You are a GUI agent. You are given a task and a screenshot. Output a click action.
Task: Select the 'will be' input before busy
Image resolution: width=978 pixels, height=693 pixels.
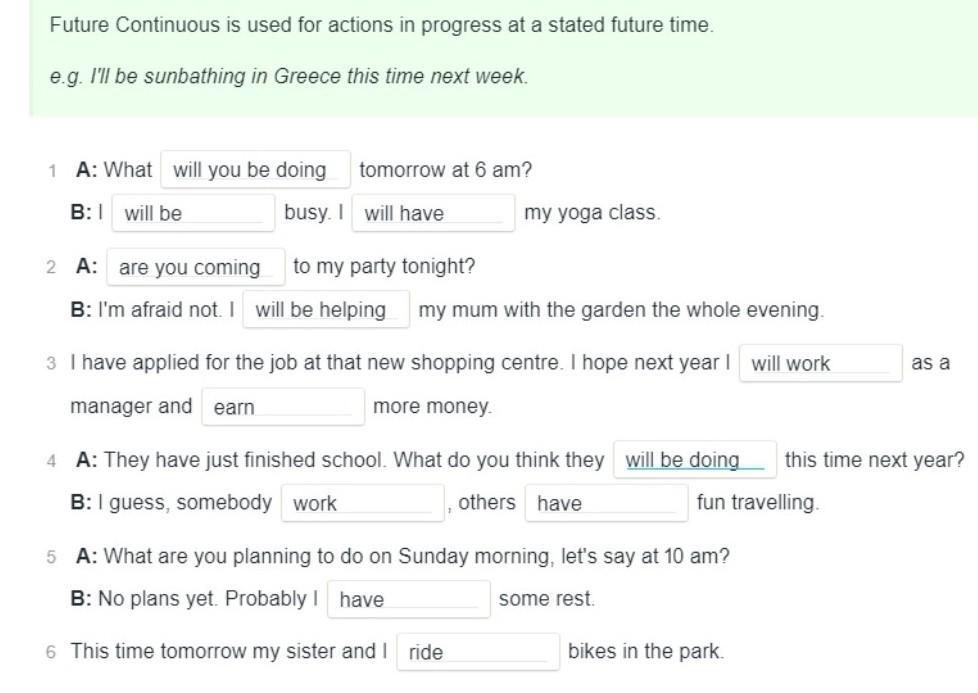193,213
